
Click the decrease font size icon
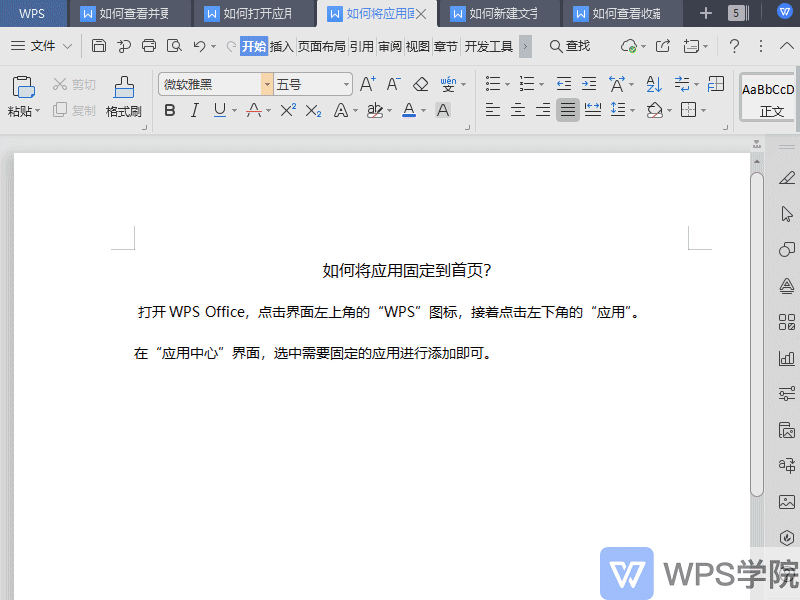pyautogui.click(x=393, y=84)
